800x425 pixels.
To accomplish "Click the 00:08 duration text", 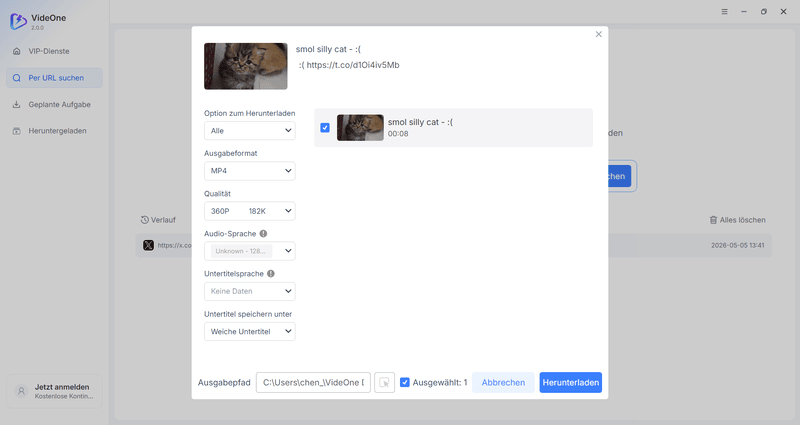I will coord(398,134).
